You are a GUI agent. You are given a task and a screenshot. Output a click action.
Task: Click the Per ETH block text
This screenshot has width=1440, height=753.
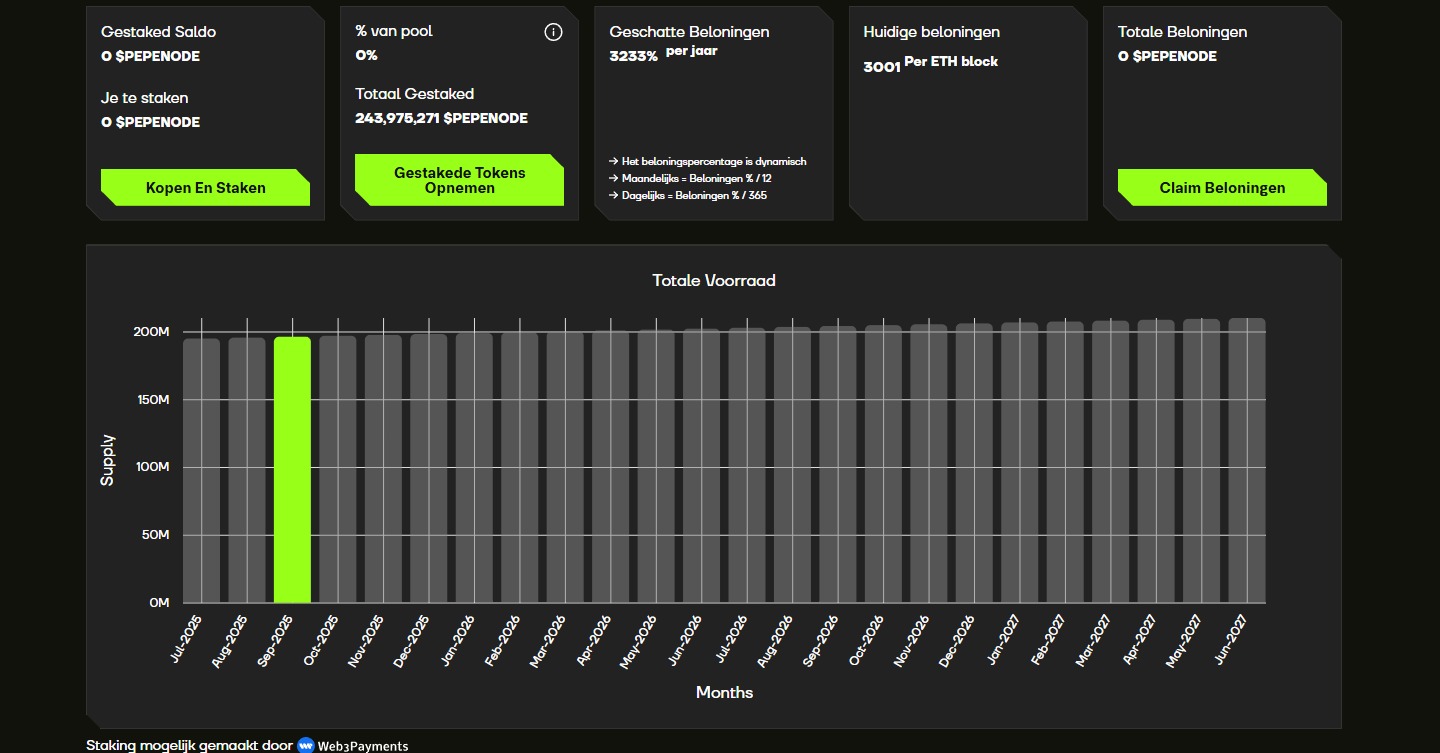point(951,61)
